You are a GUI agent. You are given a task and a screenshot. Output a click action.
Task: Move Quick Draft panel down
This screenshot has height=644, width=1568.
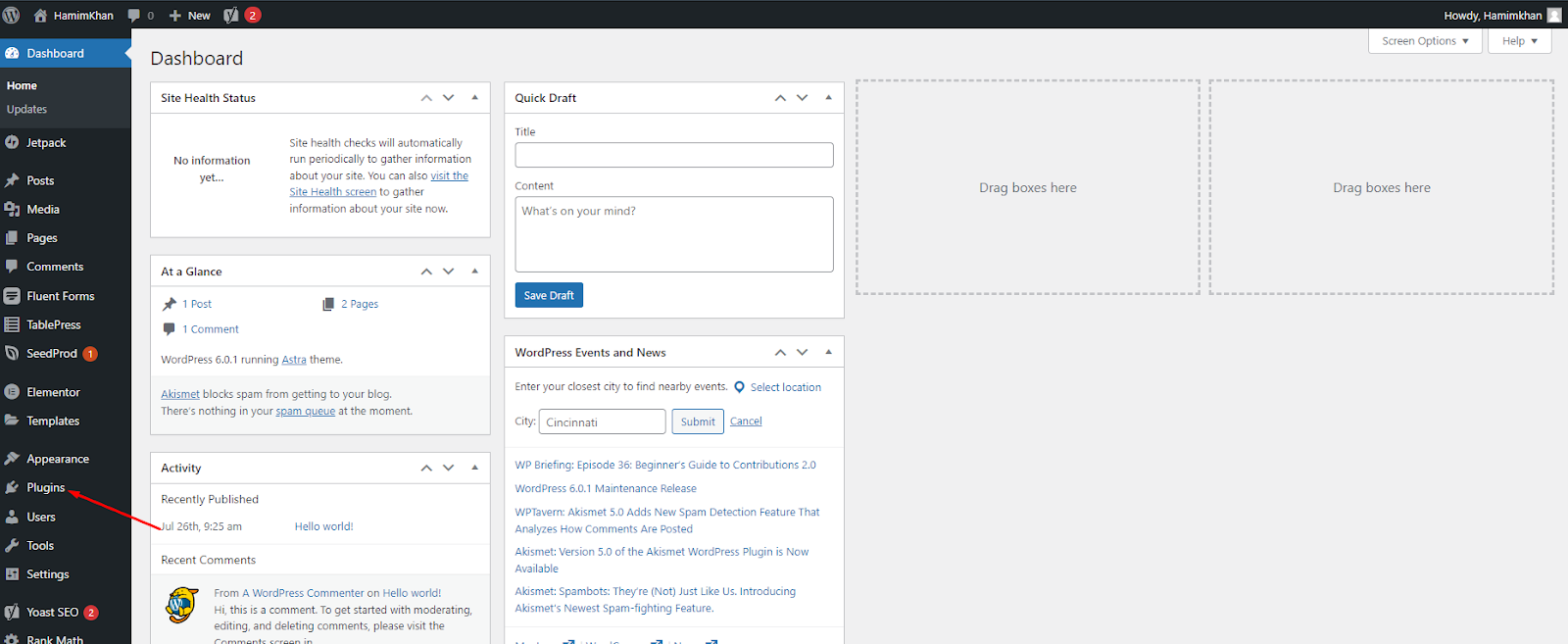pyautogui.click(x=803, y=98)
